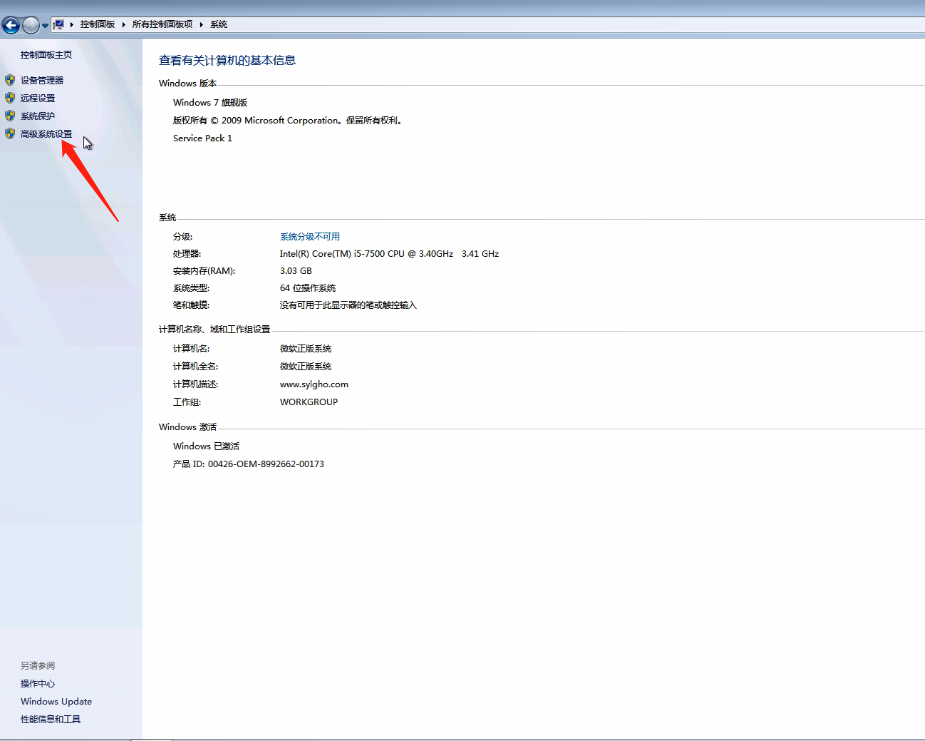The height and width of the screenshot is (741, 925).
Task: Click the 64 位操作系统 system type value
Action: [307, 288]
